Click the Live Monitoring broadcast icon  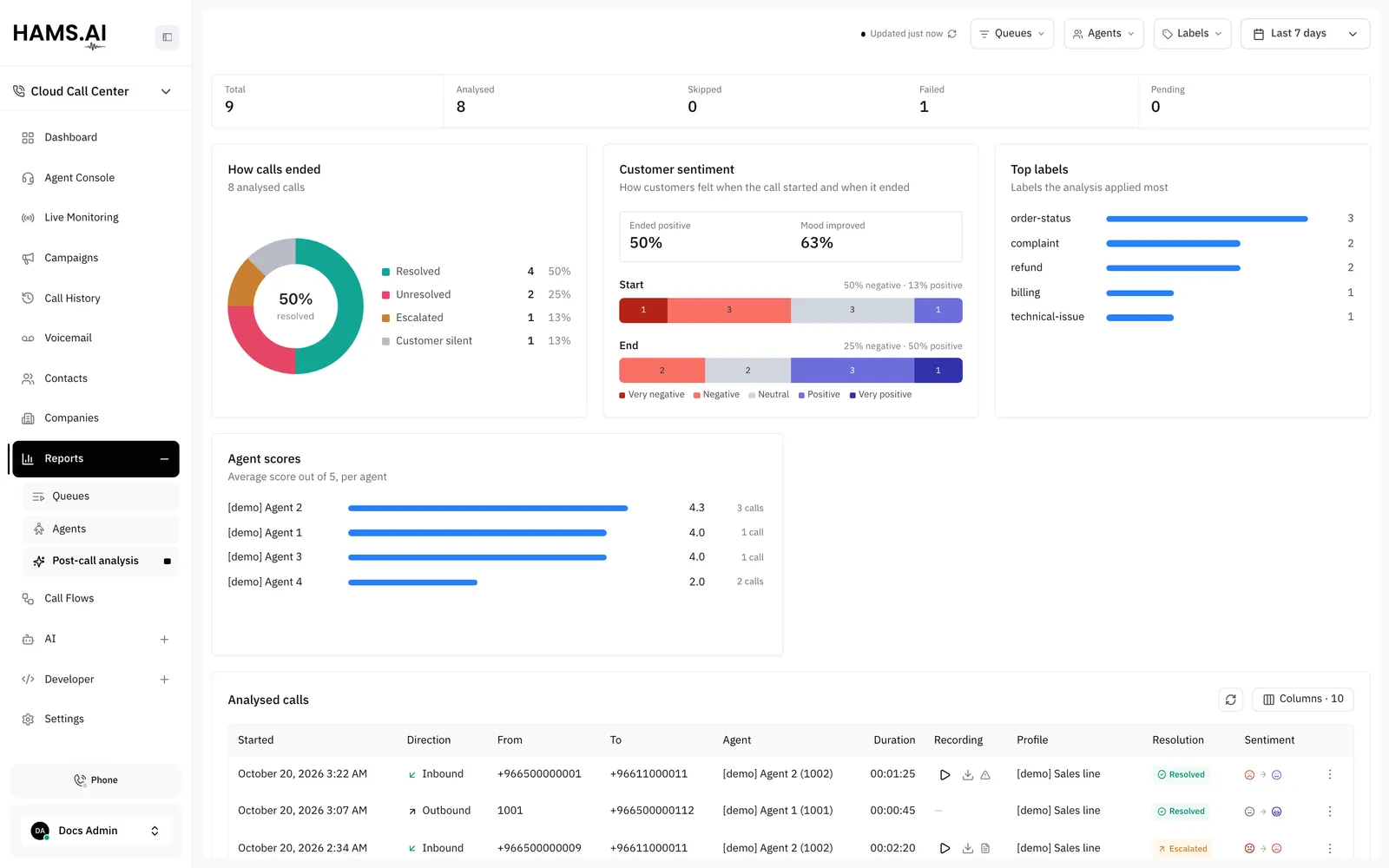(x=28, y=218)
